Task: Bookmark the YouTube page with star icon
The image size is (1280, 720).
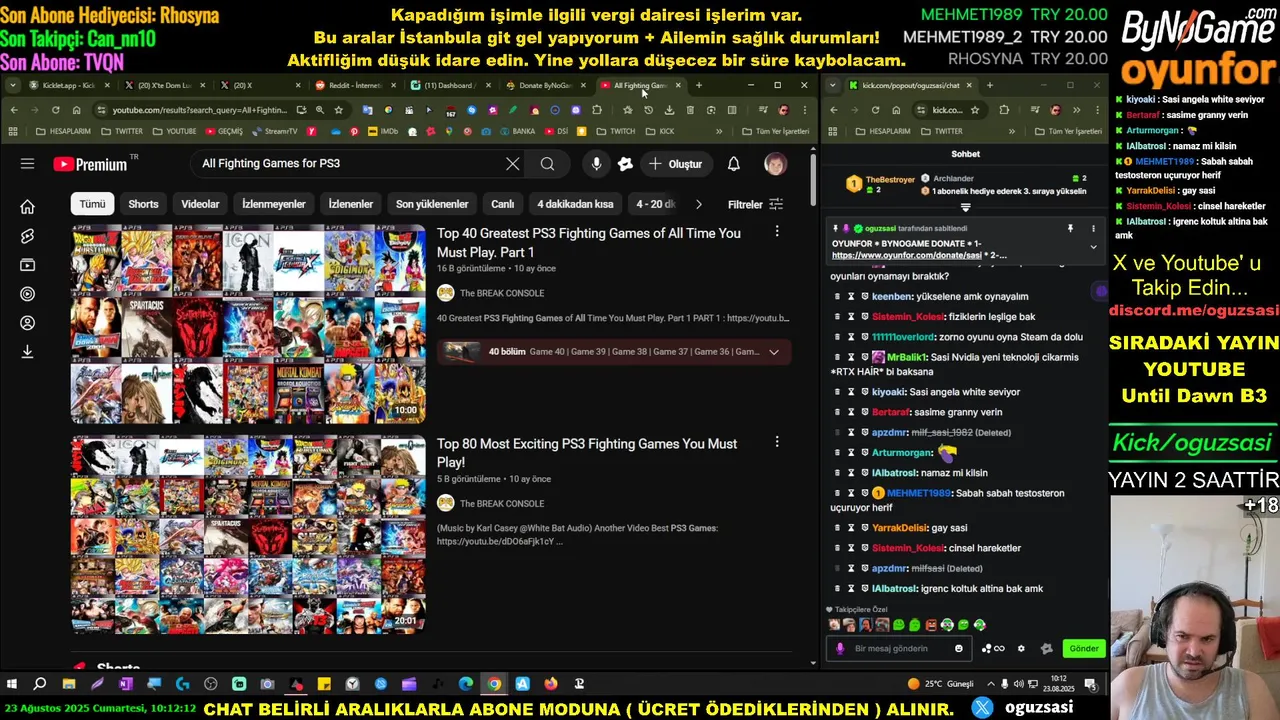Action: point(338,110)
